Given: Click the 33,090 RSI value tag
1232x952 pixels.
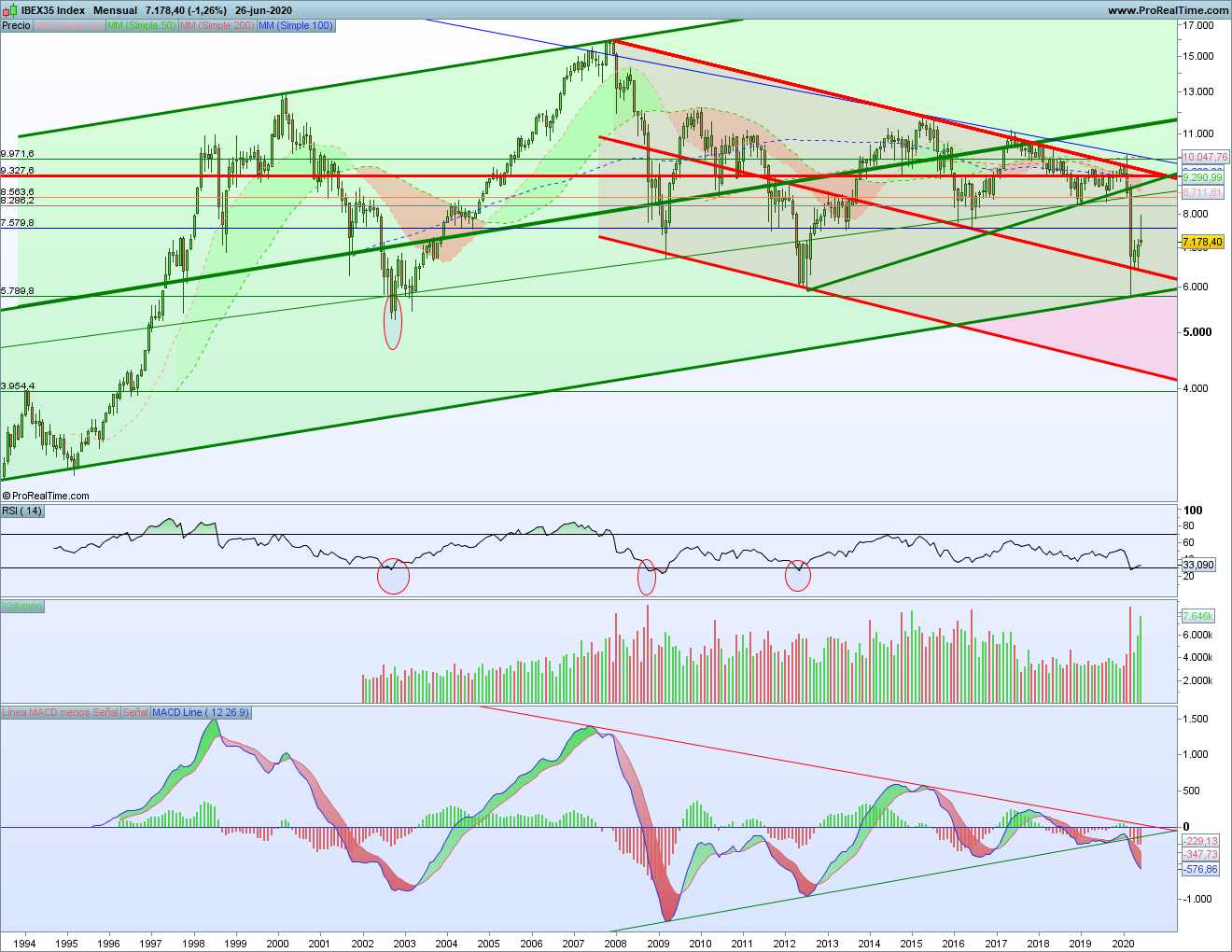Looking at the screenshot, I should 1198,565.
